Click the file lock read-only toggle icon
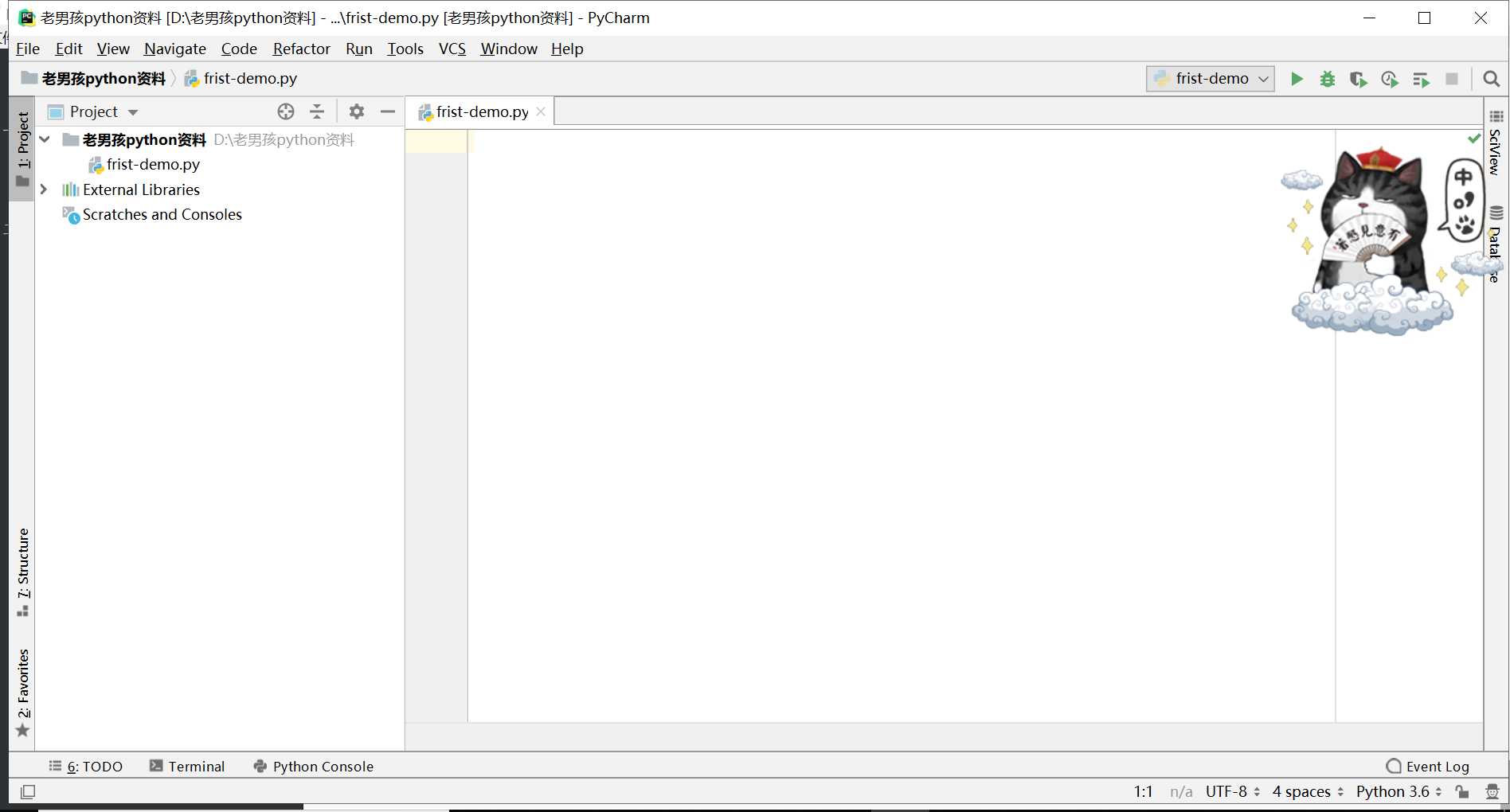The height and width of the screenshot is (812, 1510). pos(1462,791)
